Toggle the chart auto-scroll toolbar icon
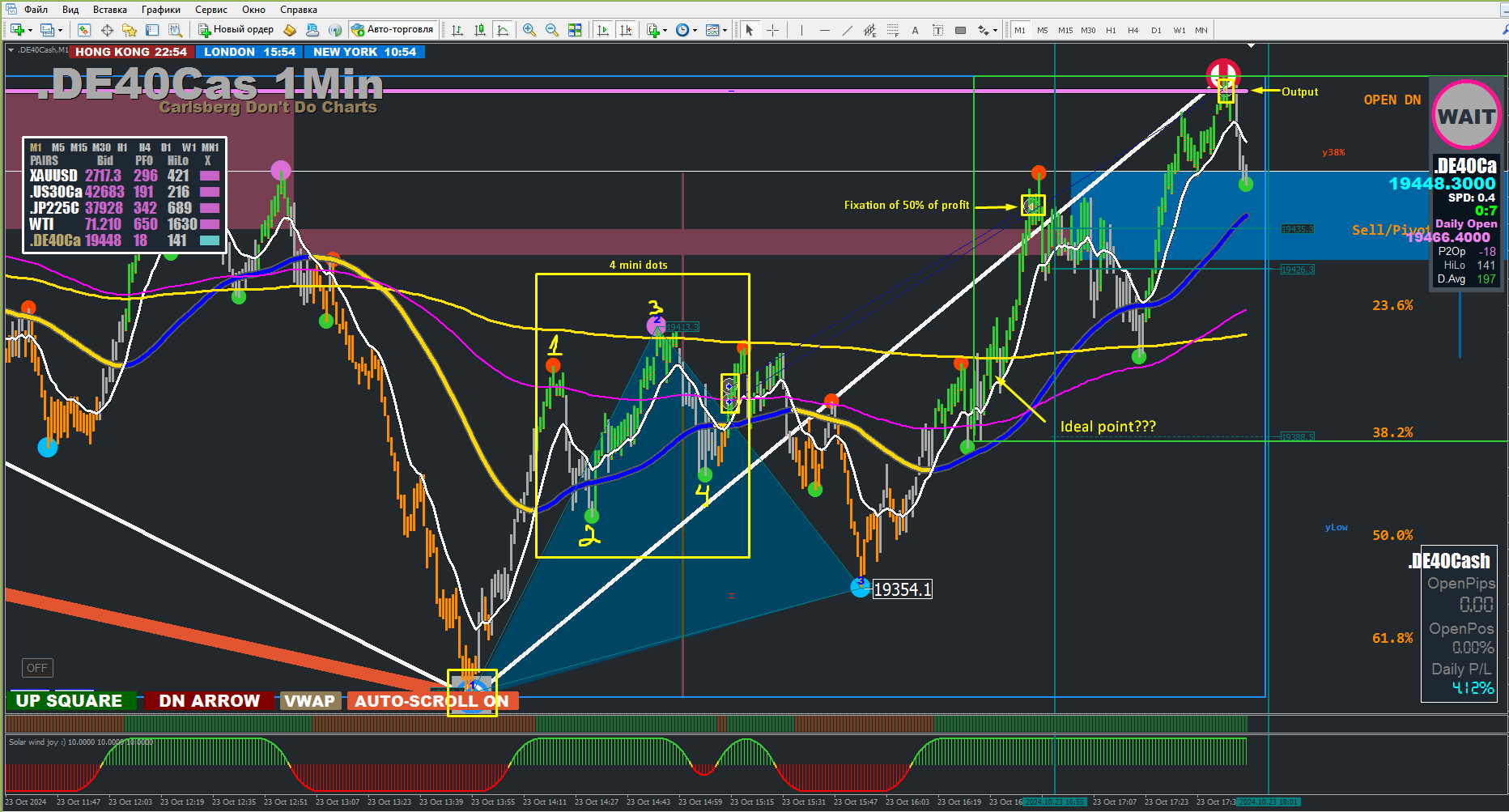The image size is (1509, 812). 603,30
